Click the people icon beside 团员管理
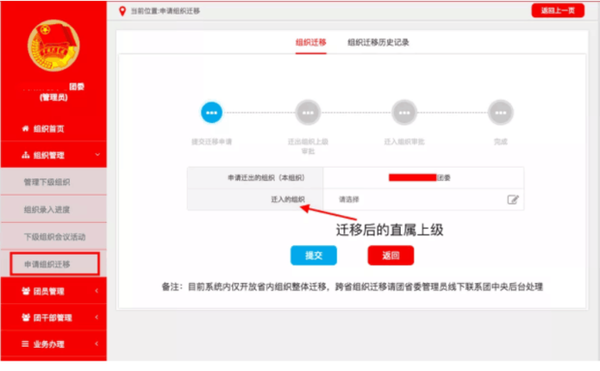Image resolution: width=600 pixels, height=371 pixels. [x=26, y=291]
